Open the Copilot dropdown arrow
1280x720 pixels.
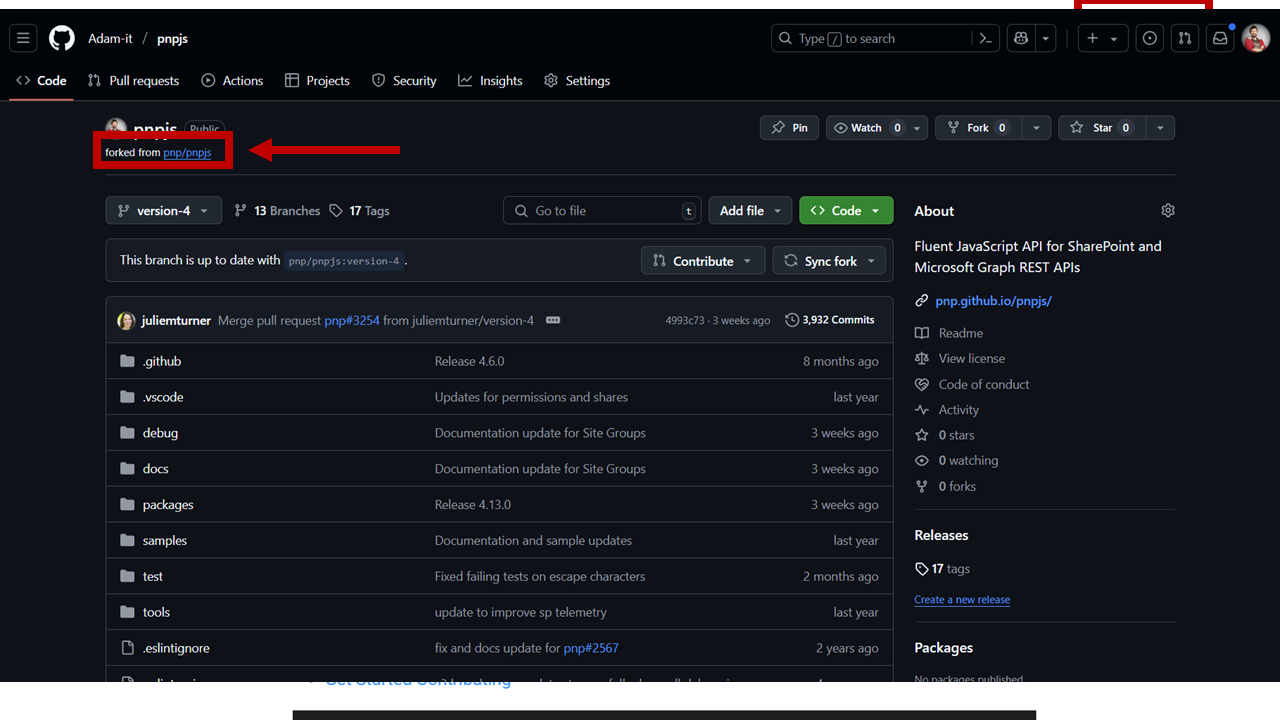(x=1046, y=39)
